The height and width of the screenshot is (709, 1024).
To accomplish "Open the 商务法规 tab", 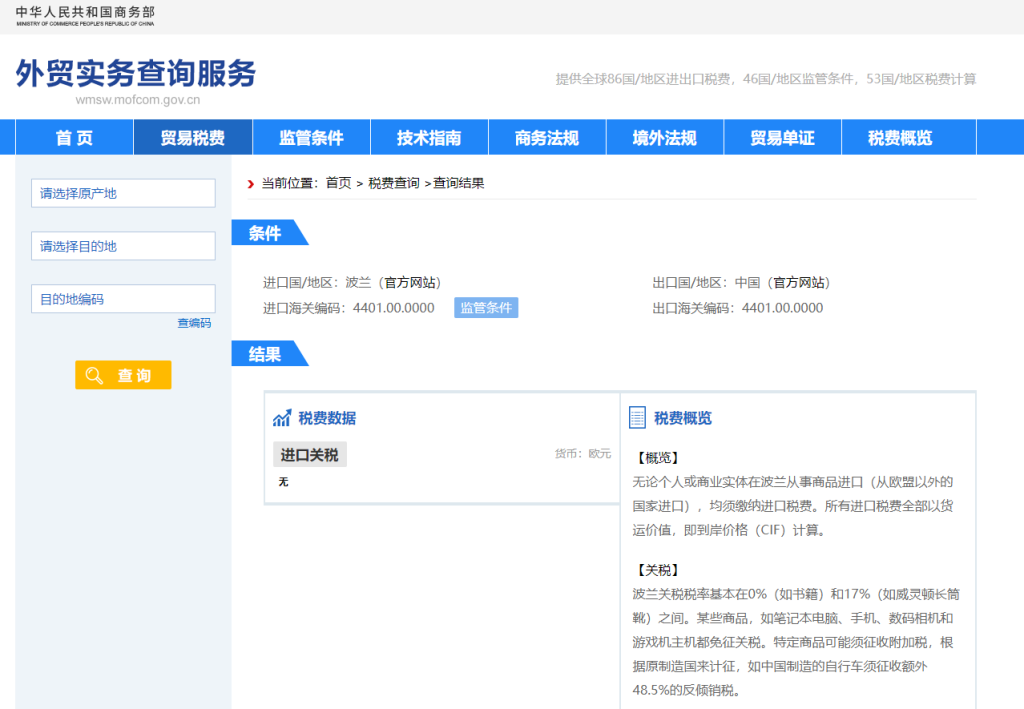I will [547, 138].
